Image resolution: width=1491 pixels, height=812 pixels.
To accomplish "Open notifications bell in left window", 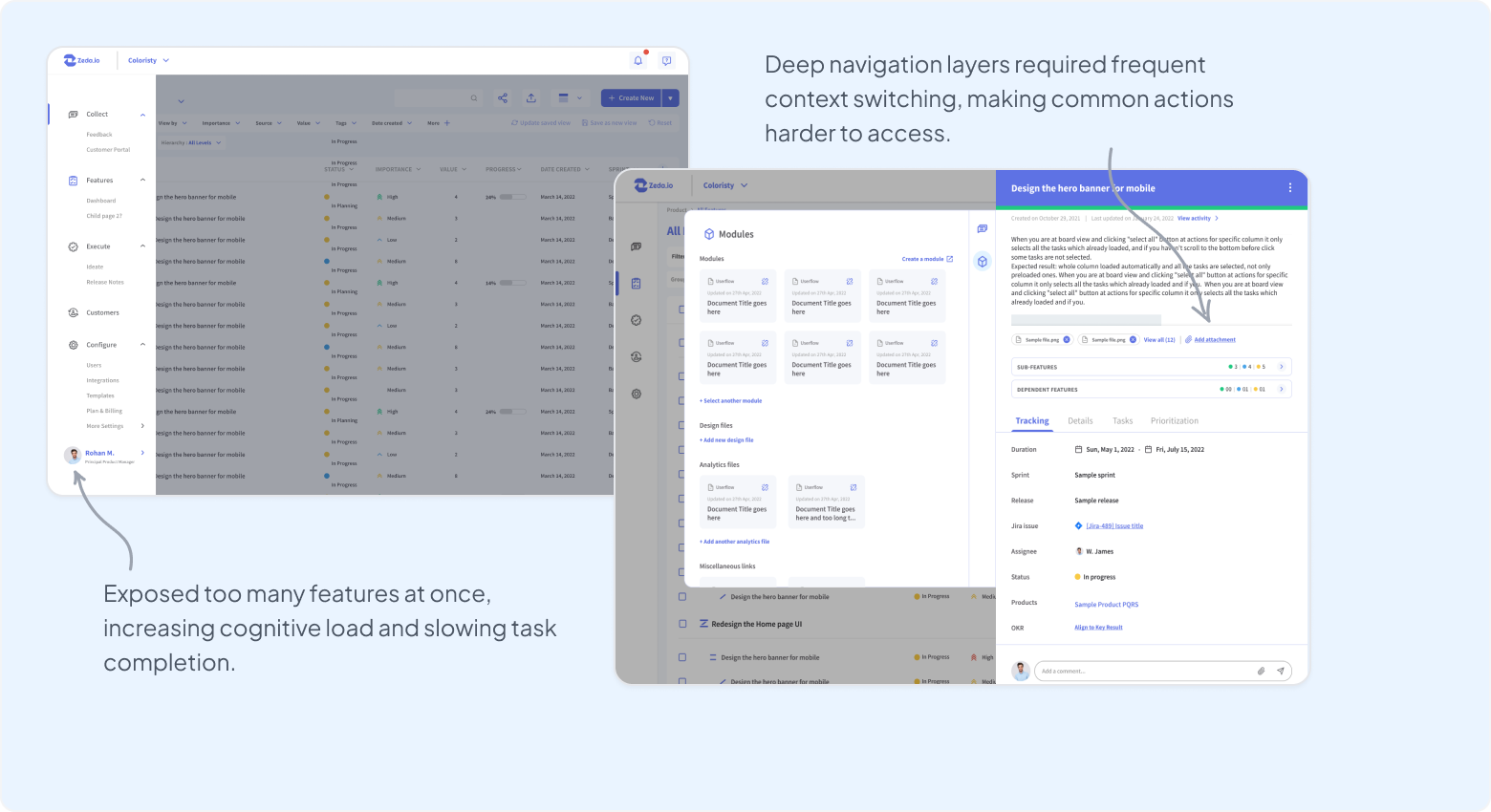I will pos(638,60).
